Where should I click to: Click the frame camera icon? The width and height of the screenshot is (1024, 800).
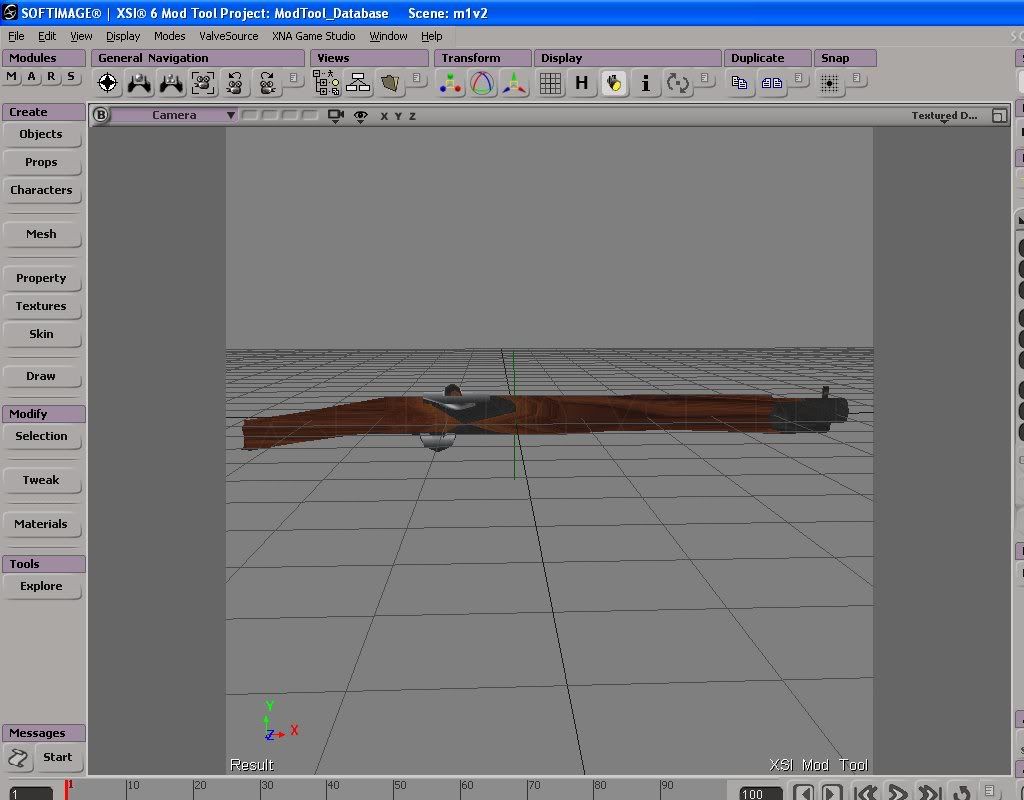point(203,83)
